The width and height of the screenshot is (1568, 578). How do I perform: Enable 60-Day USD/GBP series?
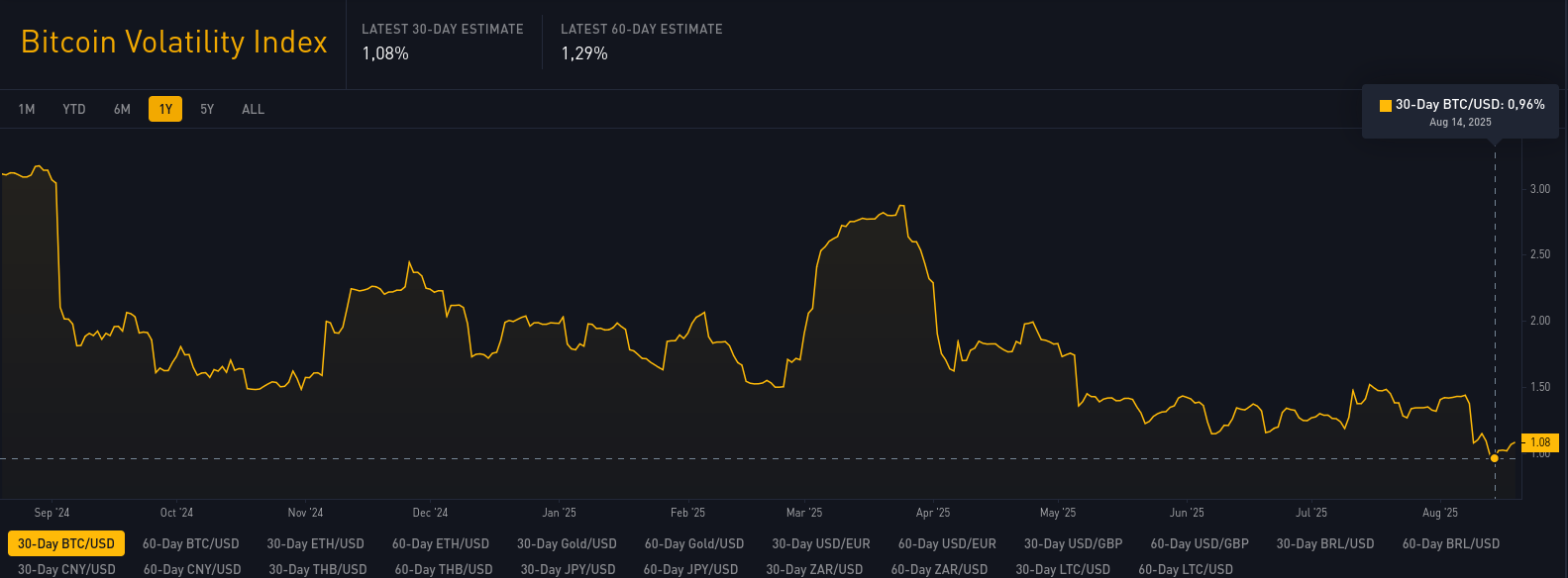pos(1200,543)
